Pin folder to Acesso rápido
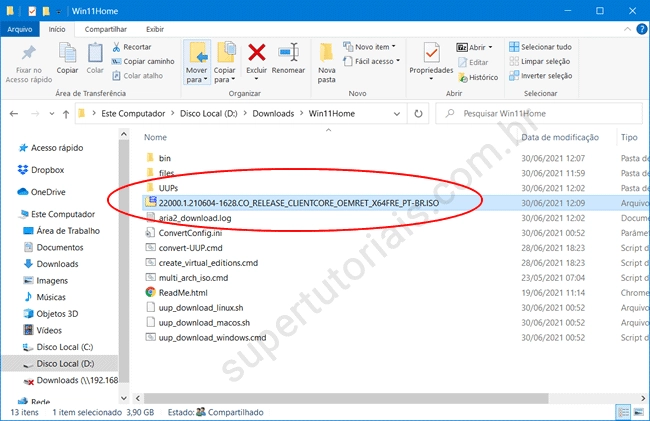 (x=29, y=63)
